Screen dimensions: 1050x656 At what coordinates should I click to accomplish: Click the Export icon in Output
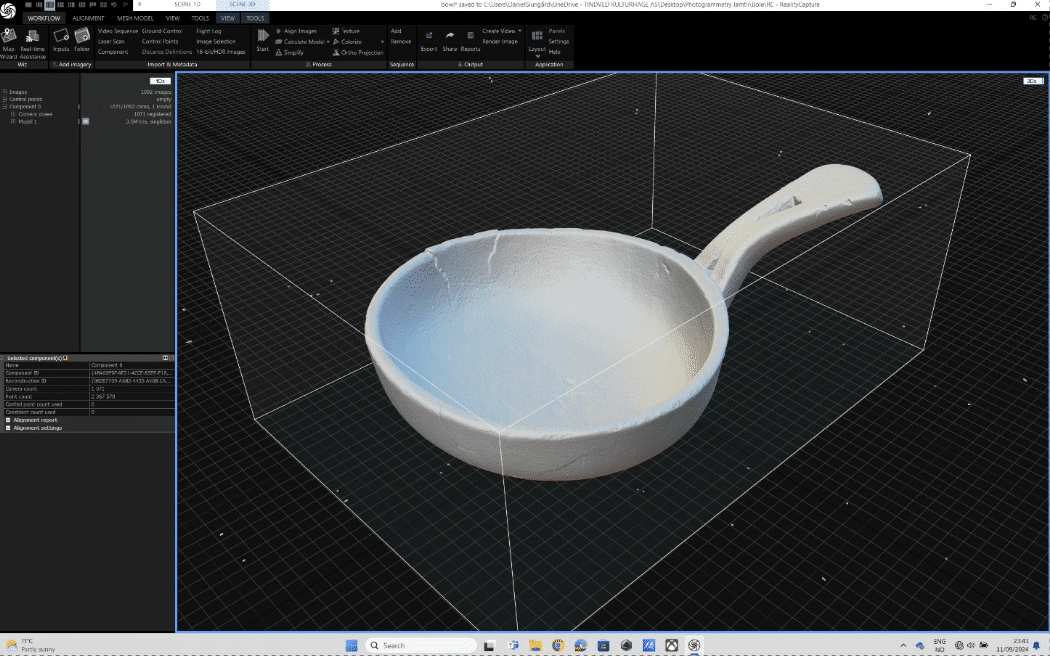[x=429, y=36]
